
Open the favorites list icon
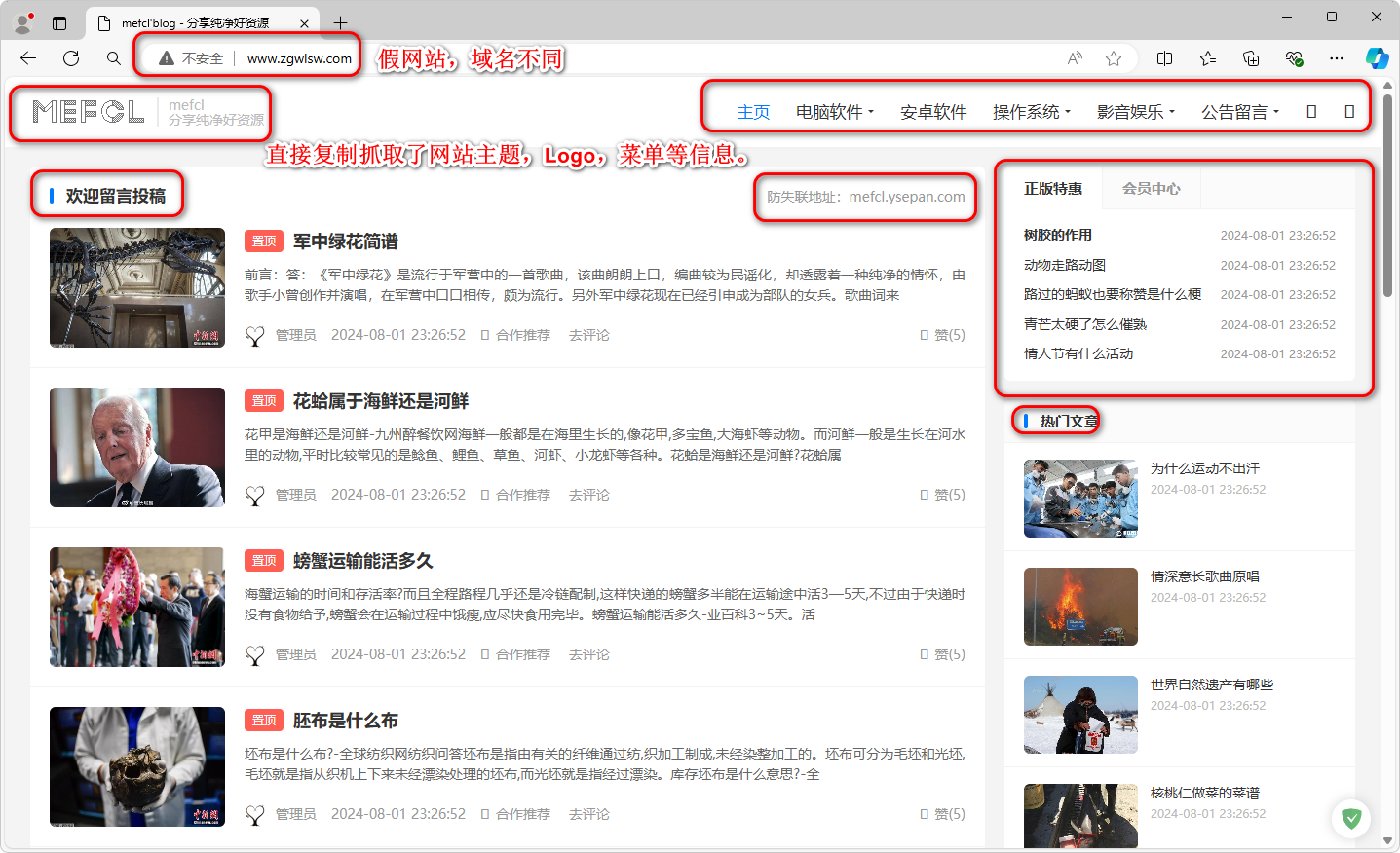(x=1208, y=58)
